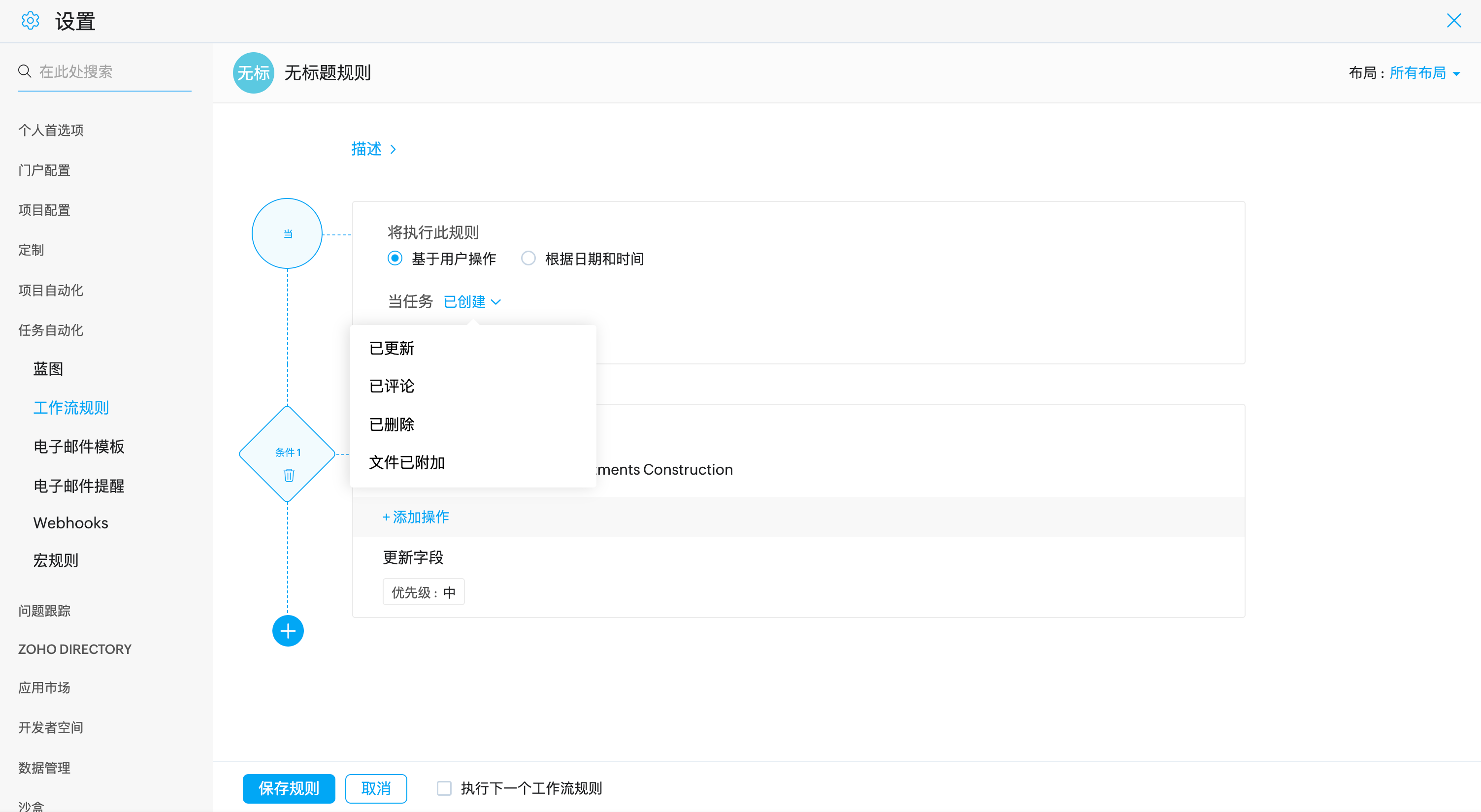This screenshot has height=812, width=1481.
Task: Enable 执行下一个工作流规则 checkbox
Action: click(444, 788)
